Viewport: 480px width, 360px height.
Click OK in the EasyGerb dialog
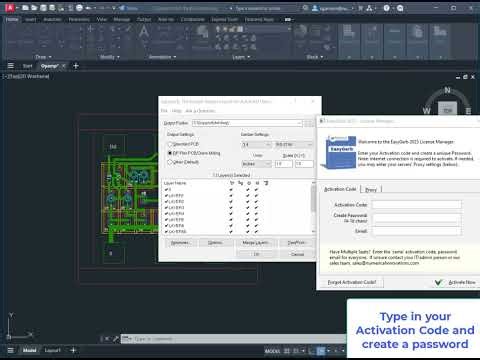point(256,254)
